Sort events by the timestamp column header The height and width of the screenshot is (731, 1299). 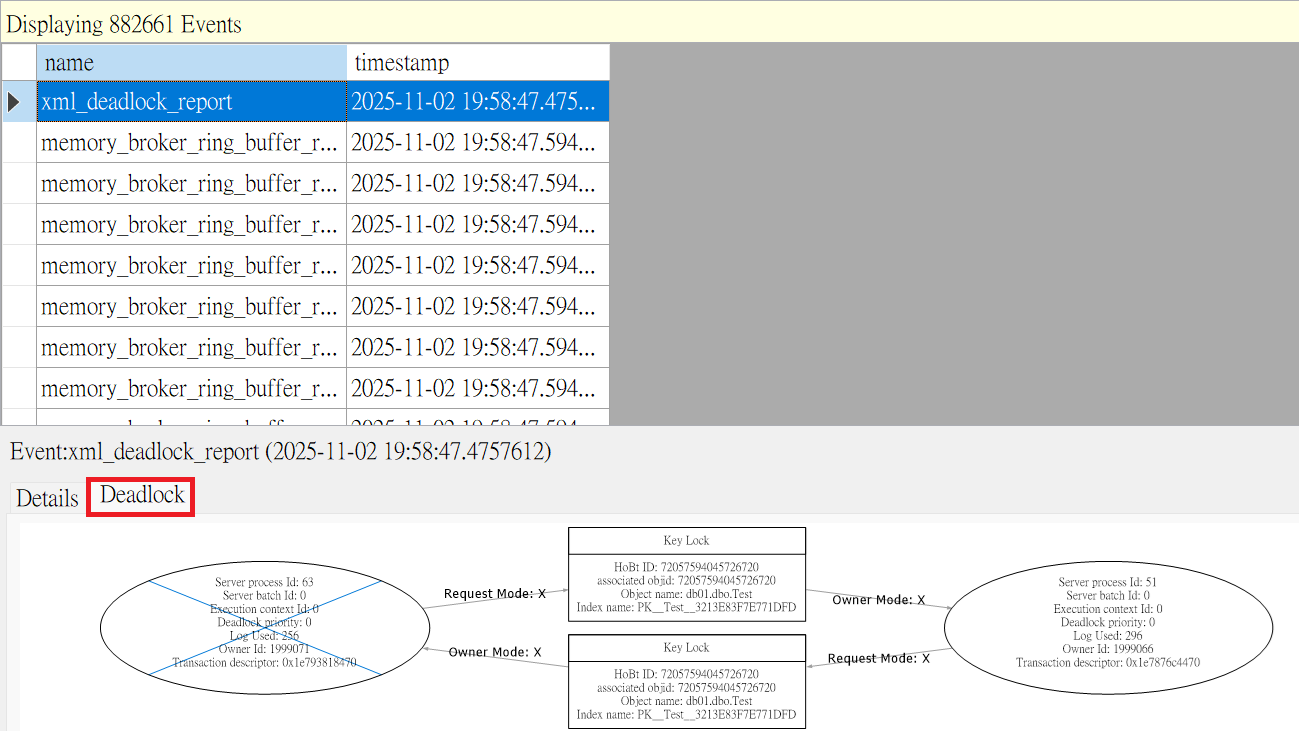477,63
